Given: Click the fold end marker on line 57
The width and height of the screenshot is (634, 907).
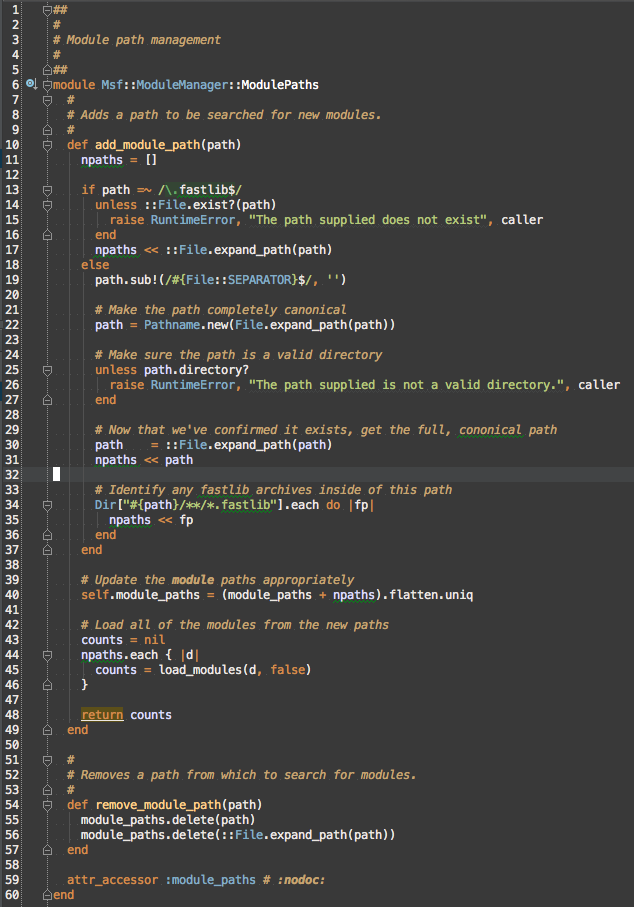Looking at the screenshot, I should pos(47,850).
